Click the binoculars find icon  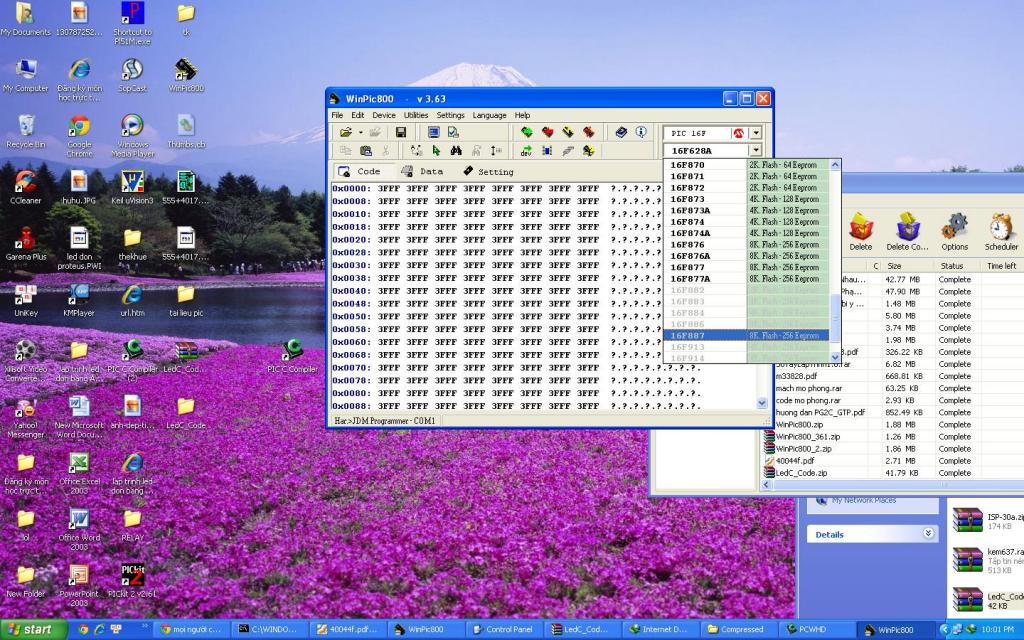pos(456,151)
